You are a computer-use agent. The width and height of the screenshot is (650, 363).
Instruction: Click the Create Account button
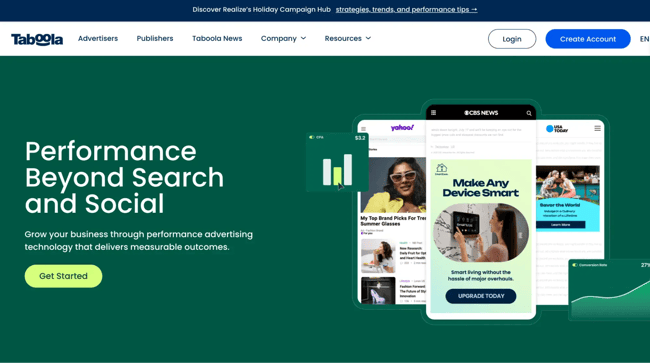pyautogui.click(x=588, y=39)
